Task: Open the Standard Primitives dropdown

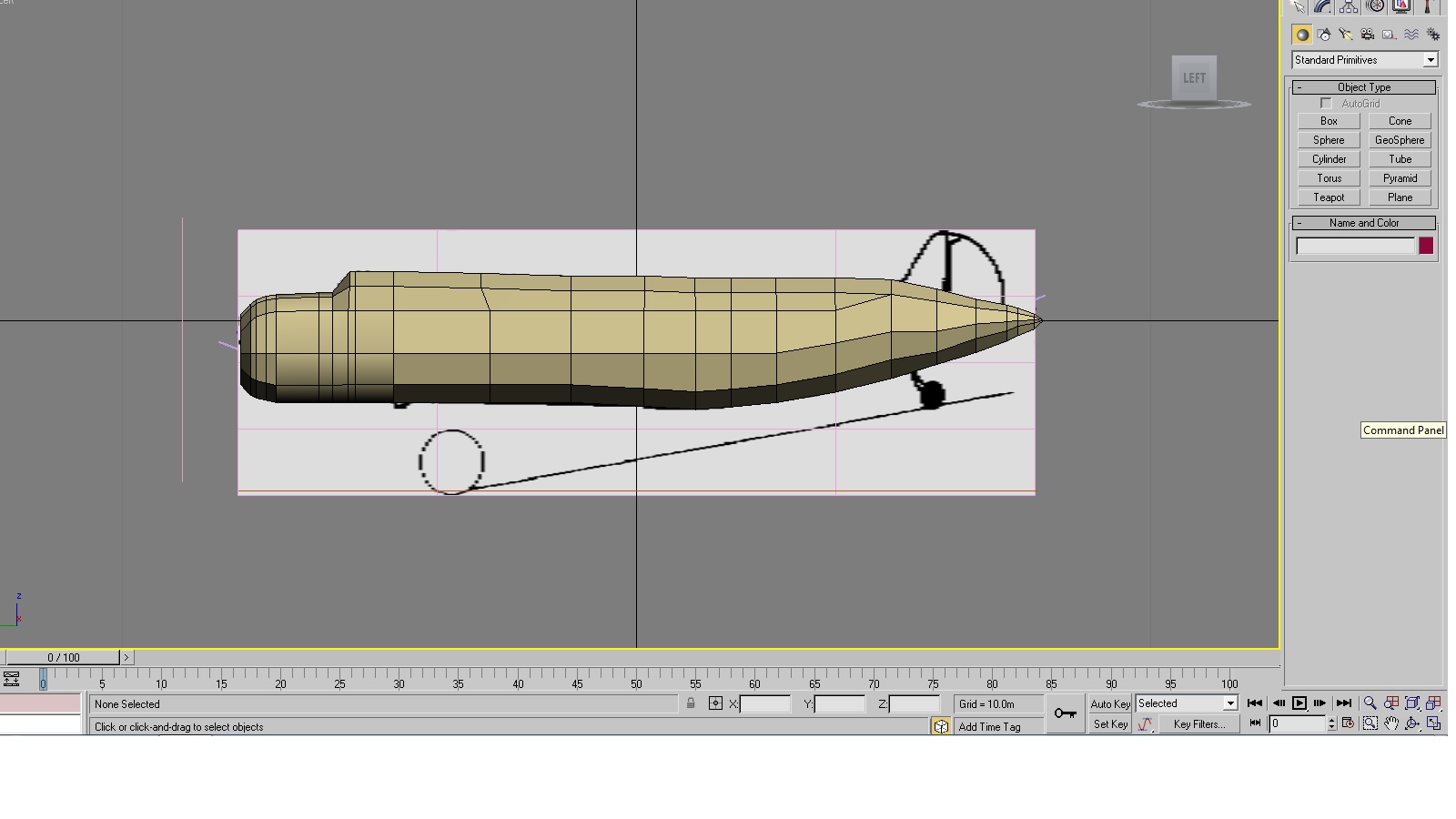Action: pyautogui.click(x=1365, y=60)
